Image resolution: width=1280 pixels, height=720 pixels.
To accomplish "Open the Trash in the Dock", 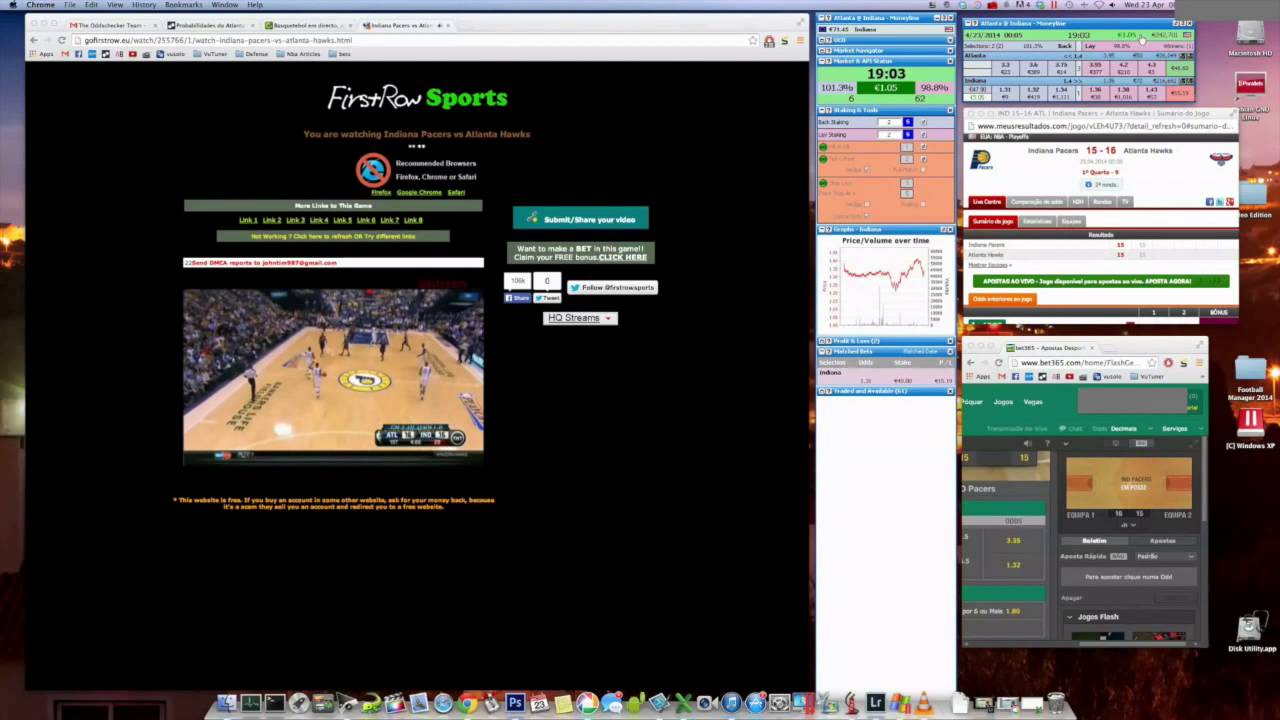I will point(1055,703).
